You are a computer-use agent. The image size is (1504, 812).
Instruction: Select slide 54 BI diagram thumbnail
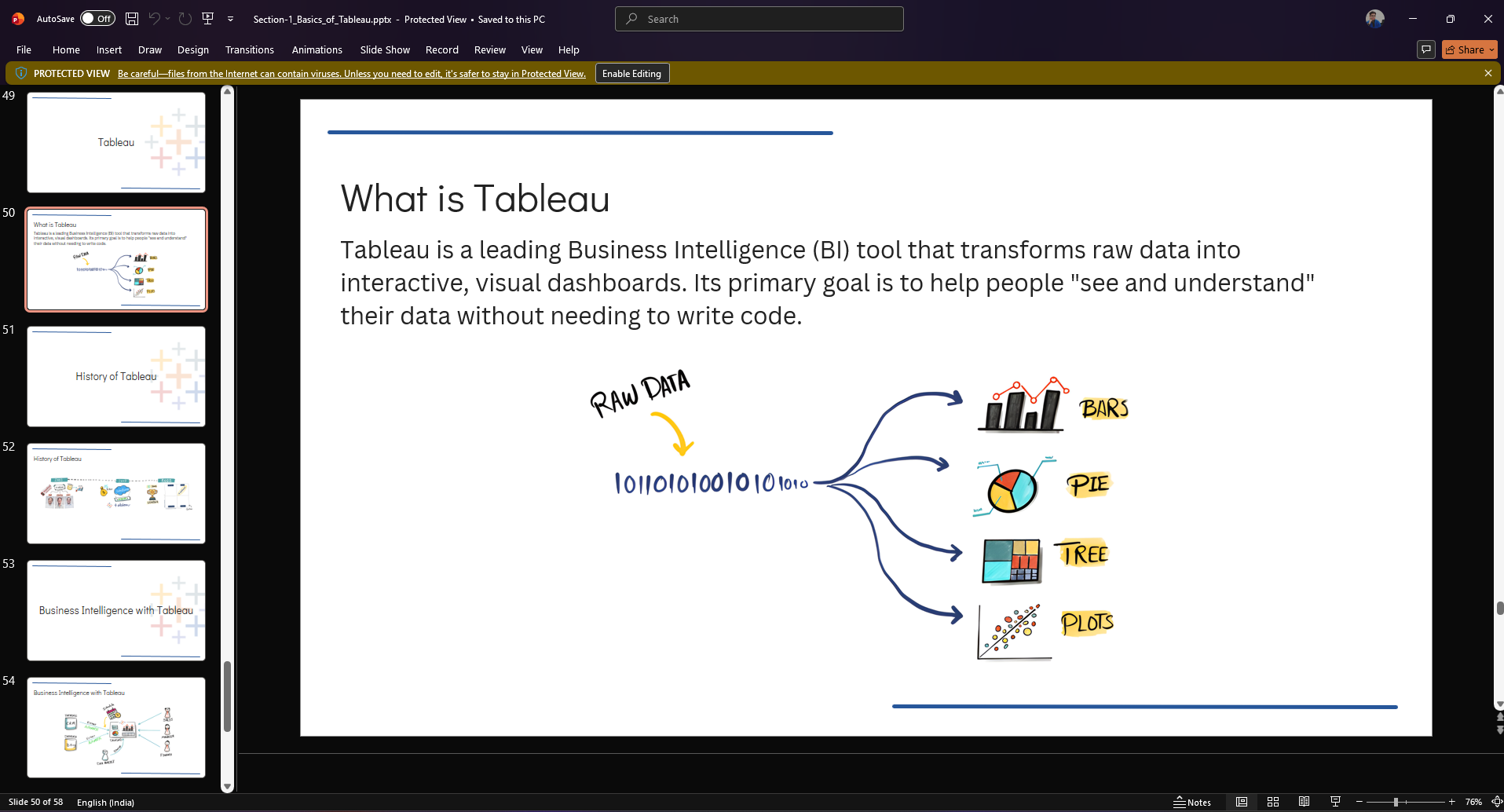(x=116, y=727)
